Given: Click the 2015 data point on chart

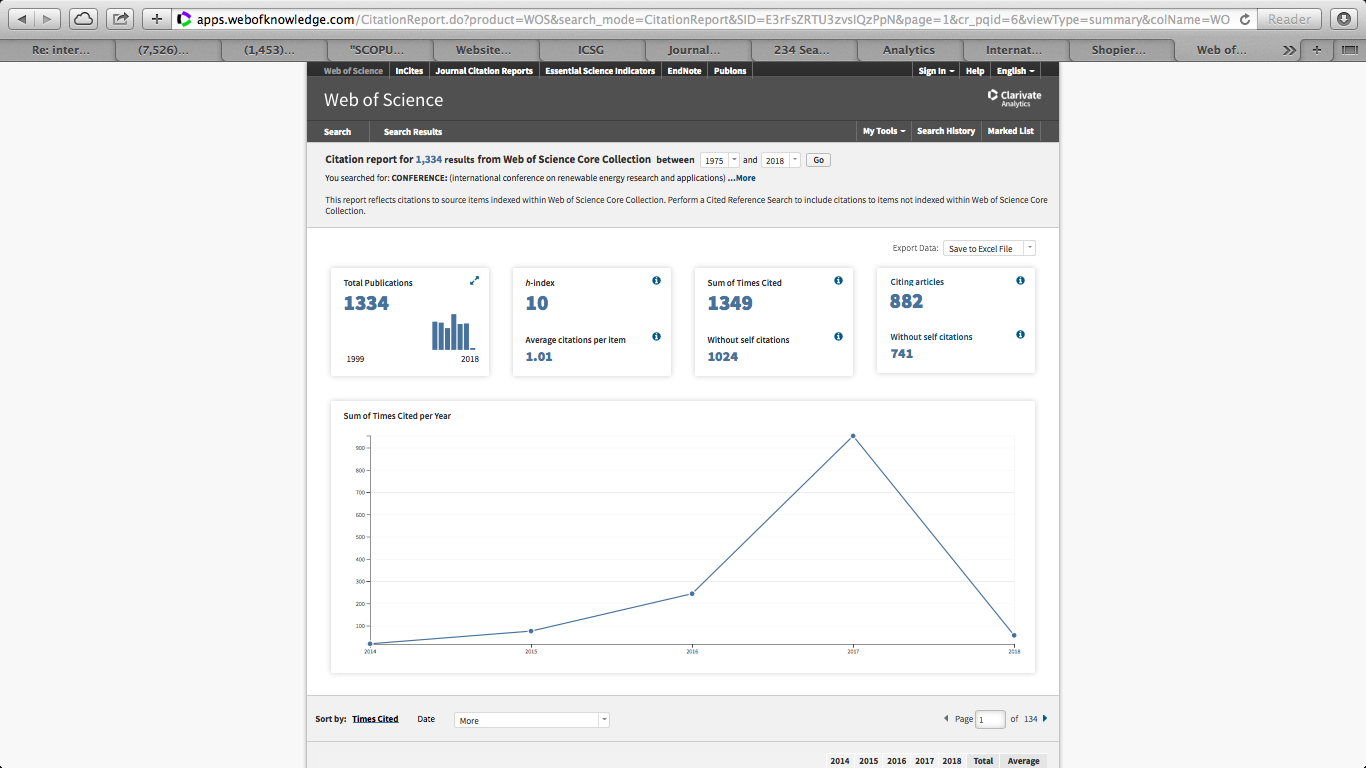Looking at the screenshot, I should [x=531, y=631].
